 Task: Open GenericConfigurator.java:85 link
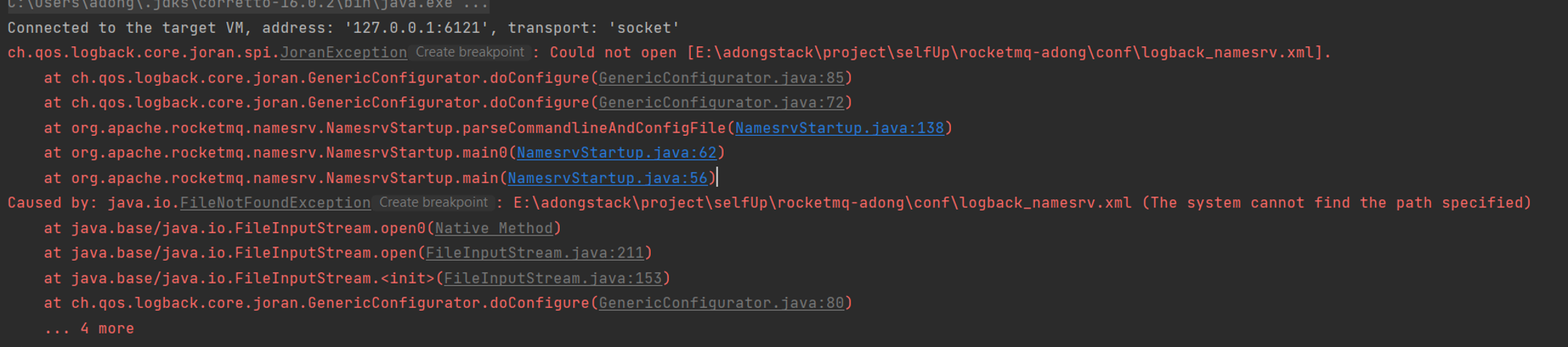pyautogui.click(x=721, y=78)
